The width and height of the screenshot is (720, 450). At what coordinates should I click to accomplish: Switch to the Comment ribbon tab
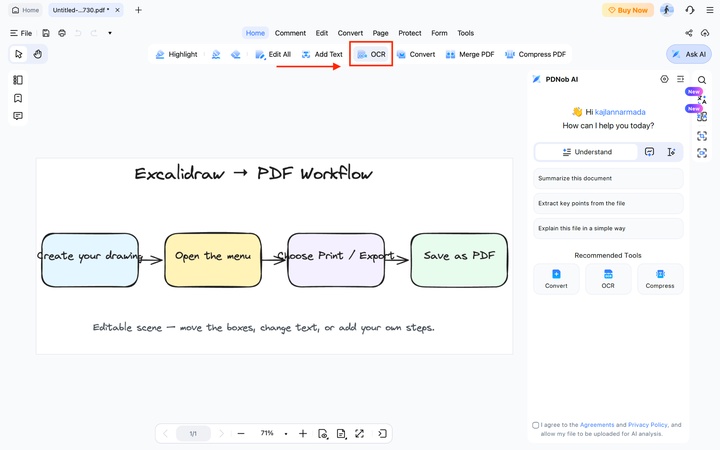coord(290,33)
